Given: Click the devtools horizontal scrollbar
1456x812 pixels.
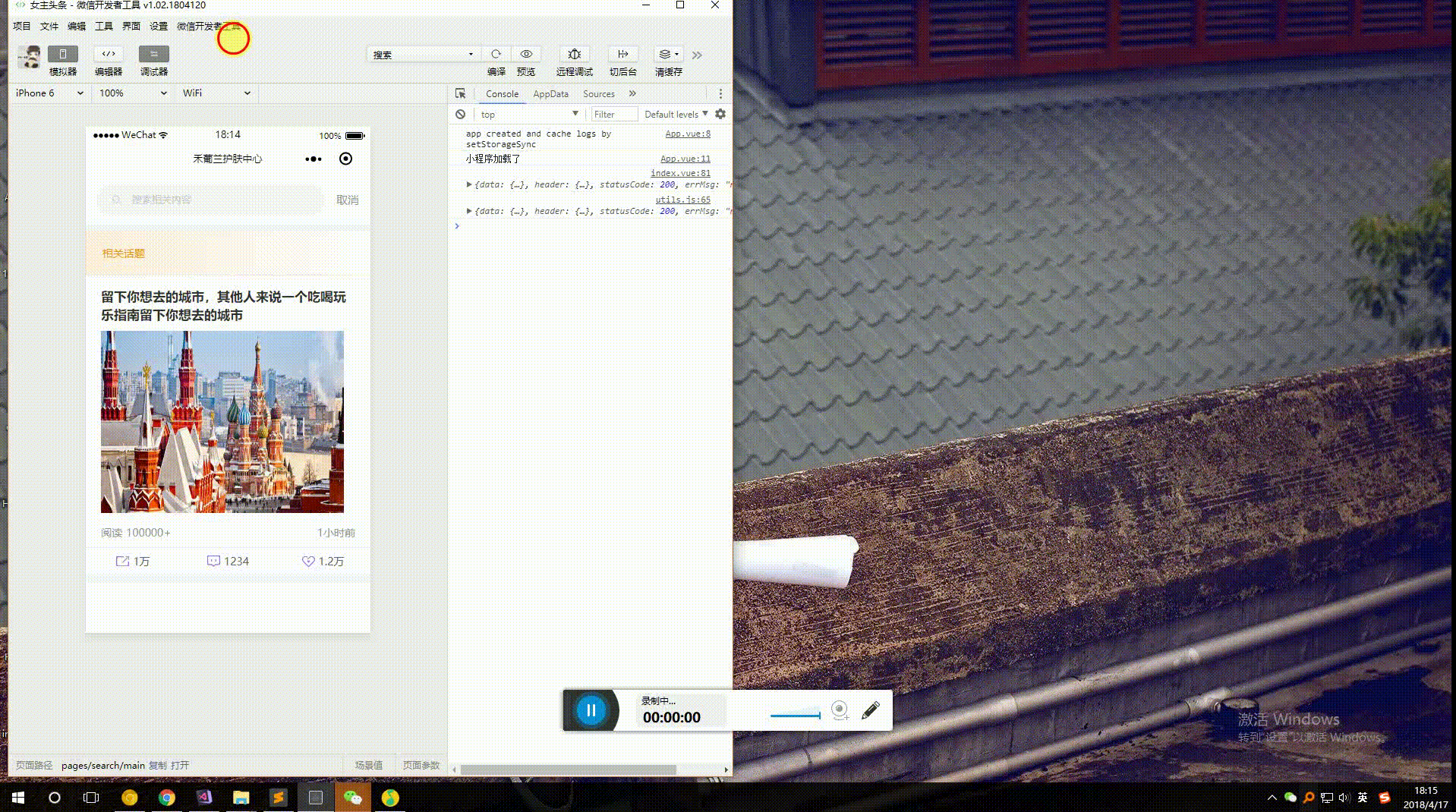Looking at the screenshot, I should [x=569, y=770].
